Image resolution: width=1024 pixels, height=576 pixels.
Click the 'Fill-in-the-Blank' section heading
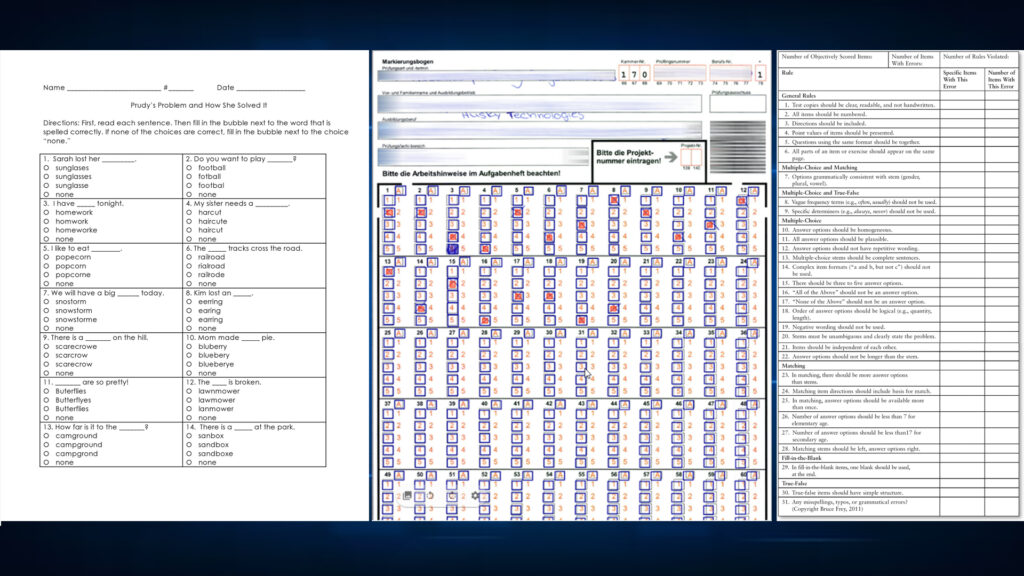click(x=801, y=458)
